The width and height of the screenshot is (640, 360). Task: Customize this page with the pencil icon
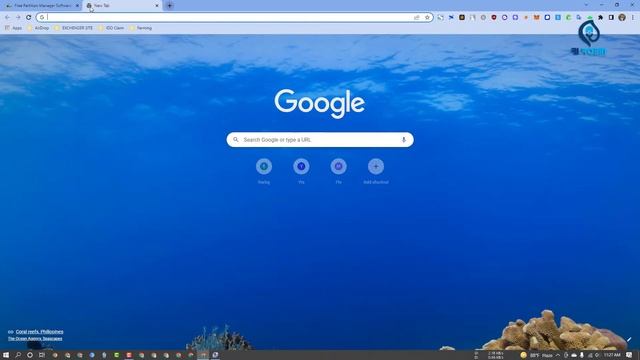(x=629, y=340)
